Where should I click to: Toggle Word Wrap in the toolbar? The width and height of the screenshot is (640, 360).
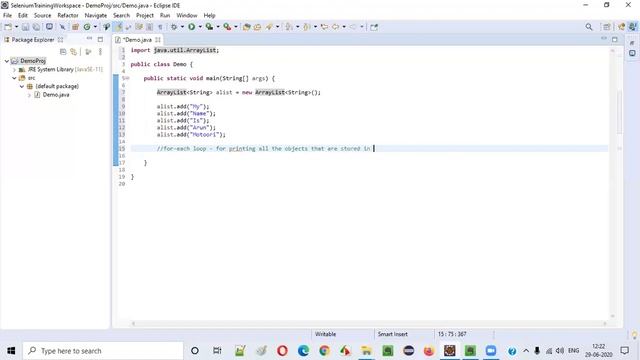click(129, 27)
